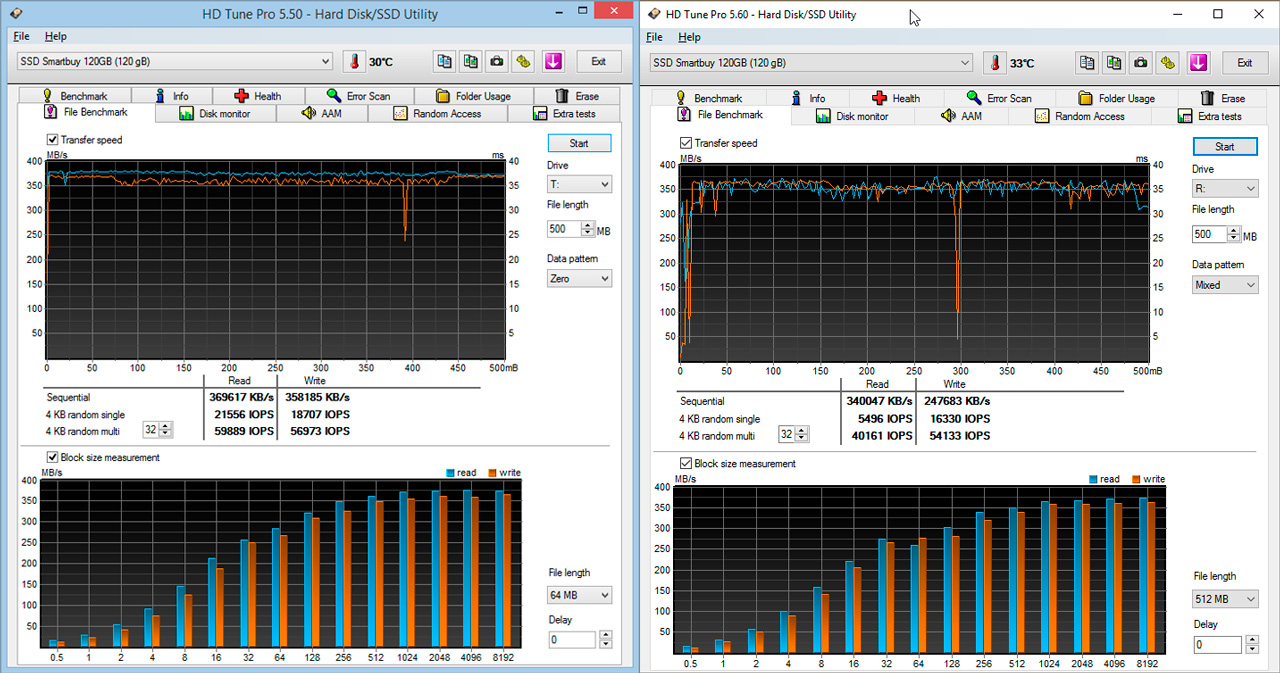Screen dimensions: 1280x673
Task: Click the Delay input field in HD Tune 5.50
Action: 570,640
